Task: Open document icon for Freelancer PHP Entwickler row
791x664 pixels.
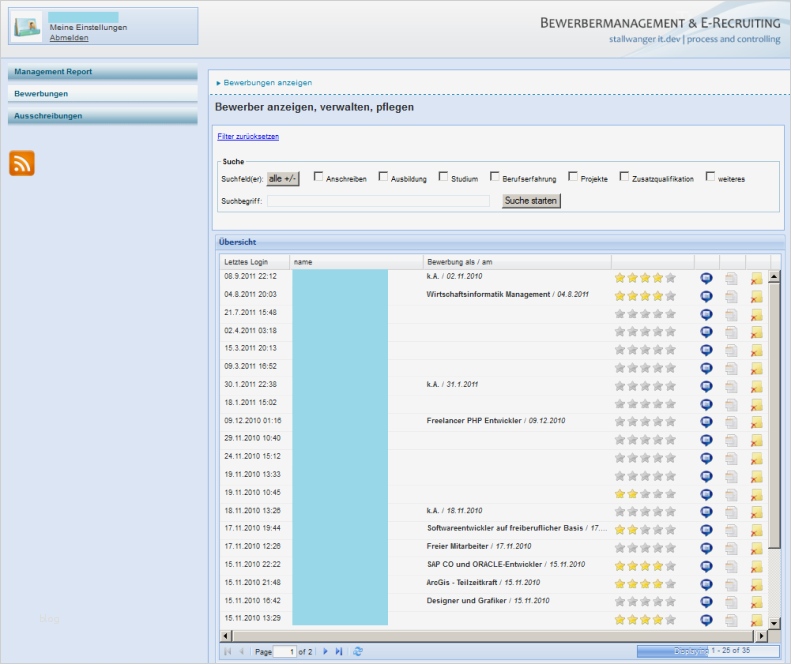Action: click(x=731, y=421)
